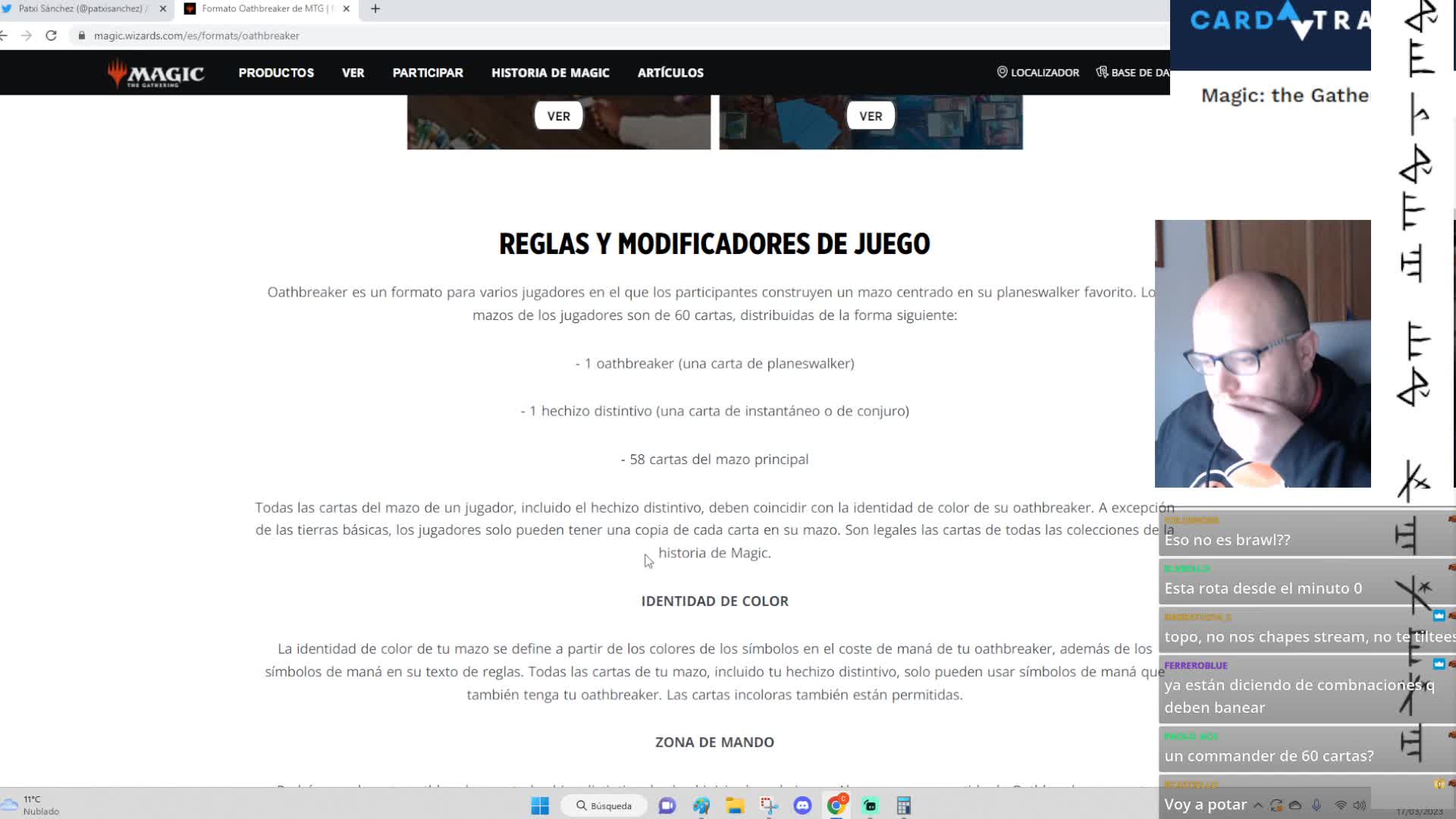Image resolution: width=1456 pixels, height=819 pixels.
Task: Click the '1 hechizo distintivo' list line
Action: click(x=714, y=411)
